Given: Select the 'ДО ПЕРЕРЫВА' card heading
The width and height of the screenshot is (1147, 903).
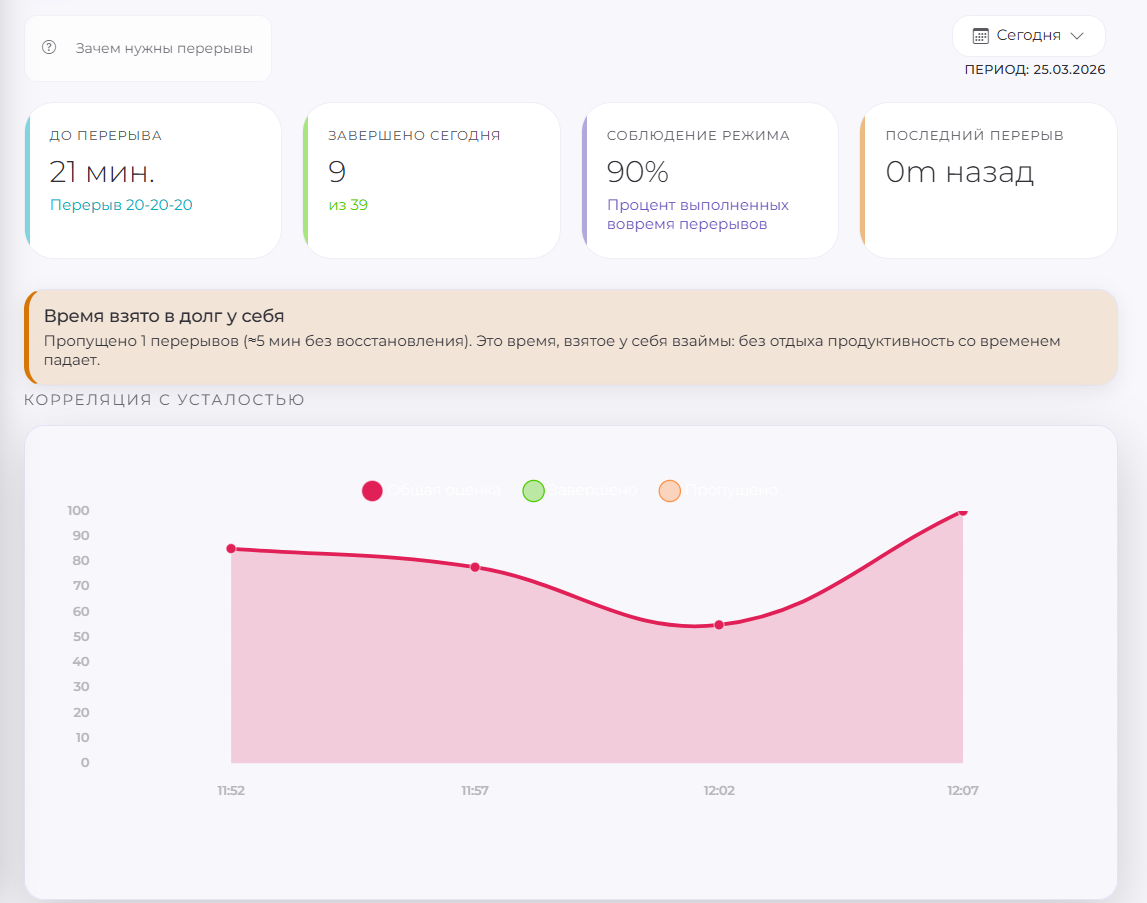Looking at the screenshot, I should [105, 135].
